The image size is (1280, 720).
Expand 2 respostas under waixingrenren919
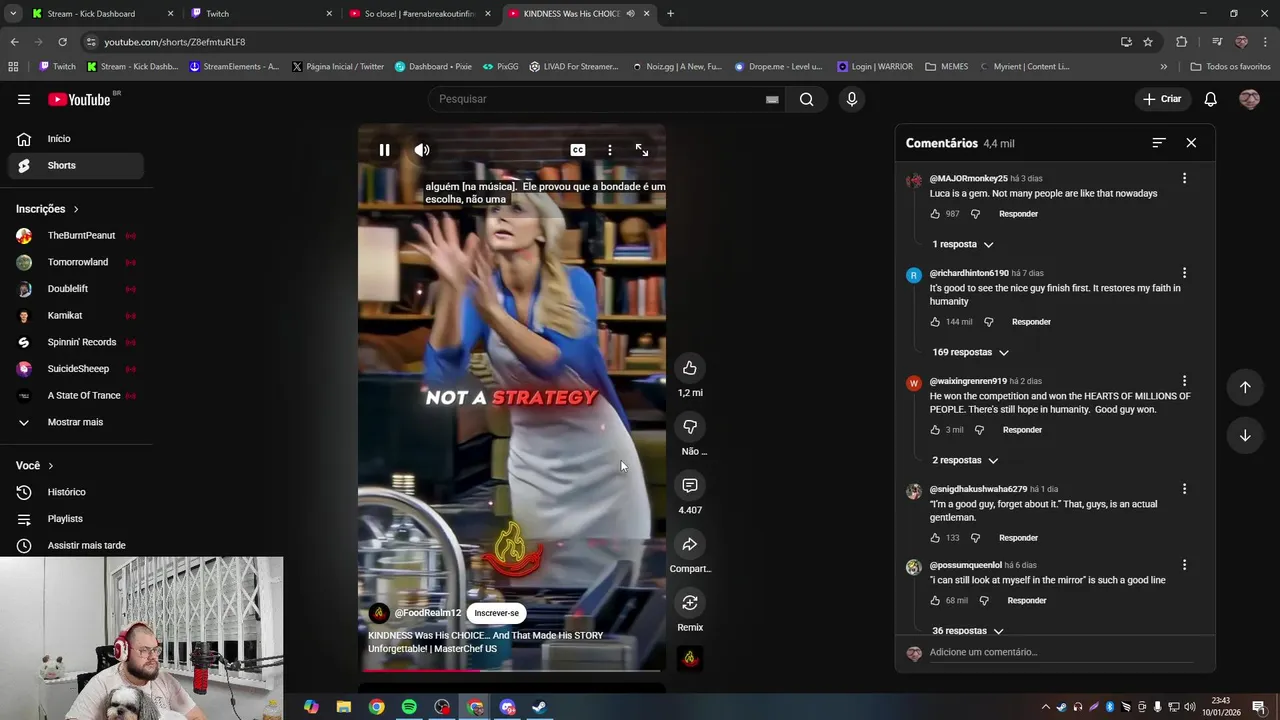(965, 460)
